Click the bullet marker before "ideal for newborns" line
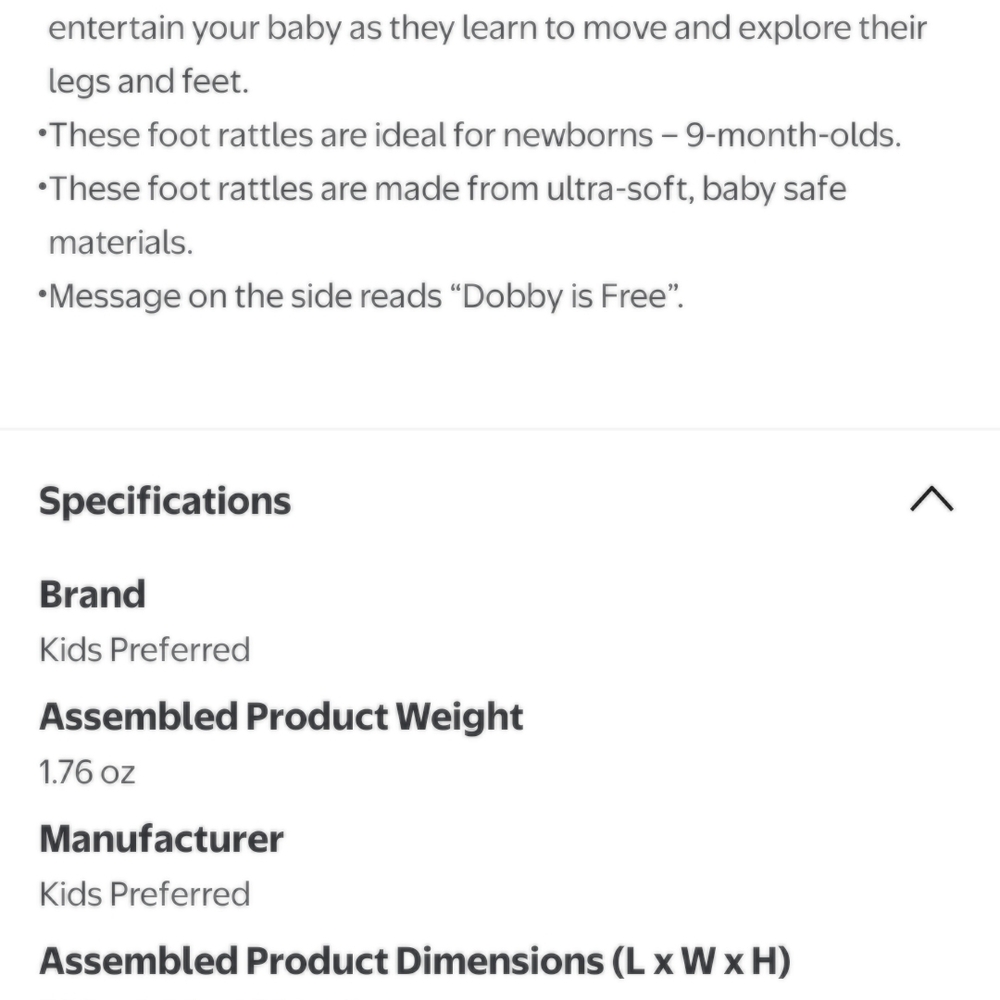 (x=43, y=133)
